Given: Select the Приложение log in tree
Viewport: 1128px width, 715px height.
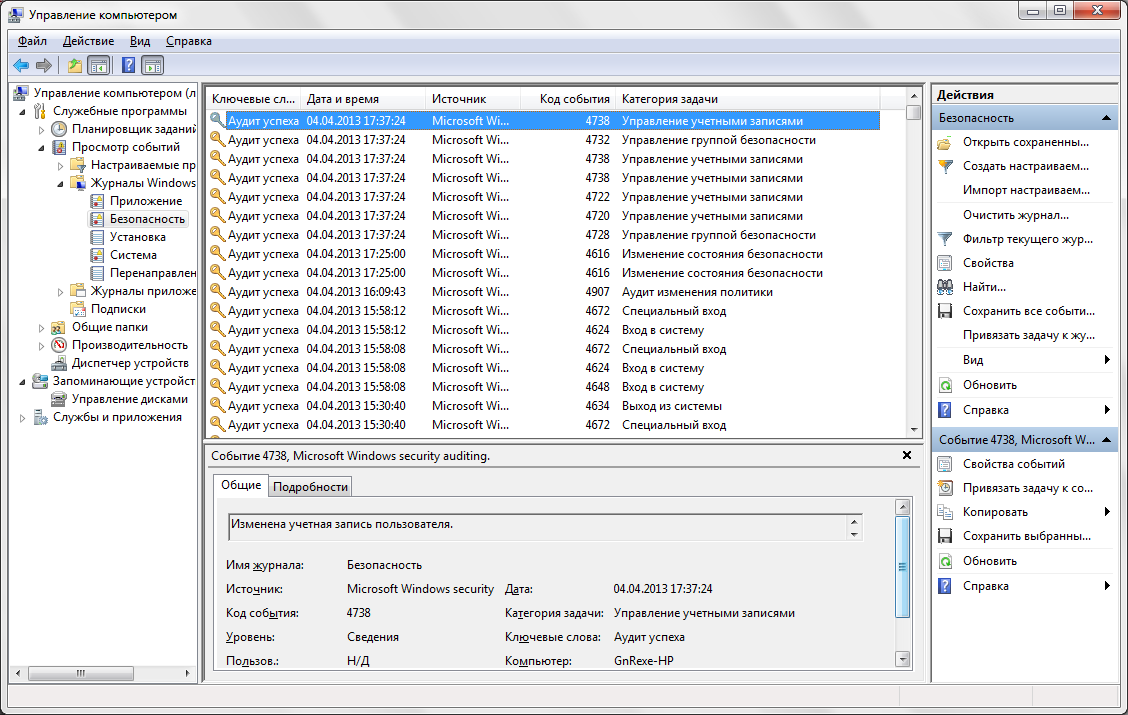Looking at the screenshot, I should click(146, 201).
